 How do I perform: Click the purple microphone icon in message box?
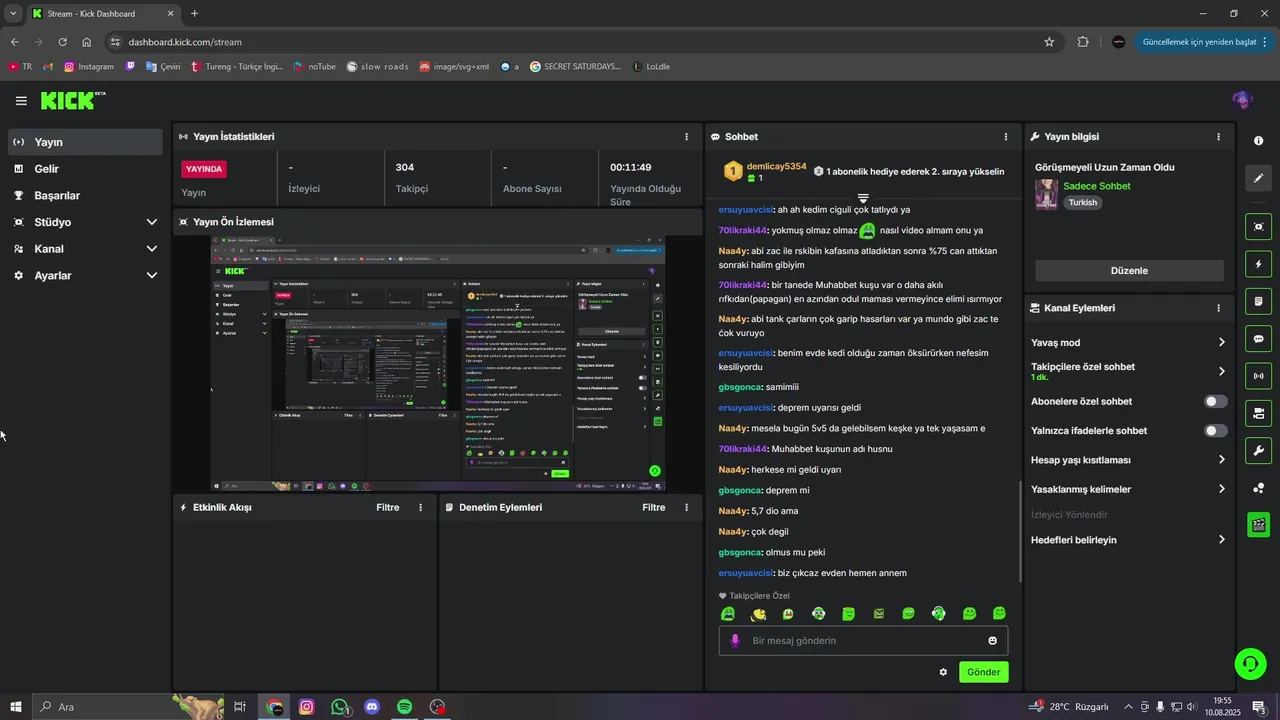735,641
